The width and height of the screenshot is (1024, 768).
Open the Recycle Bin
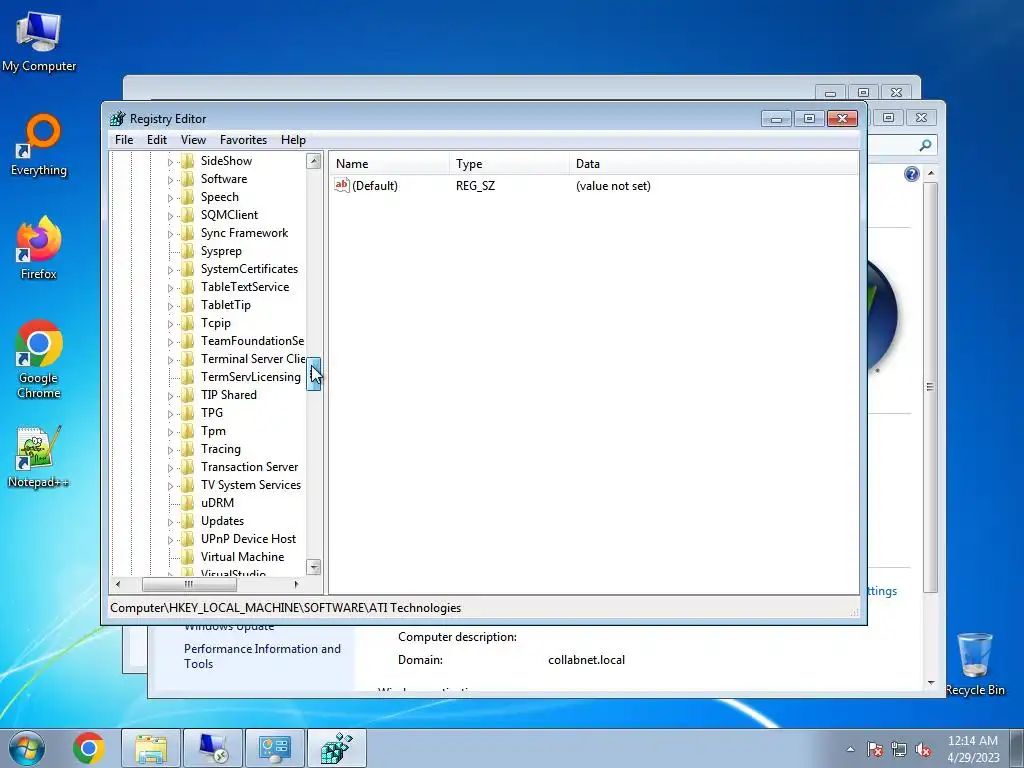click(x=975, y=664)
